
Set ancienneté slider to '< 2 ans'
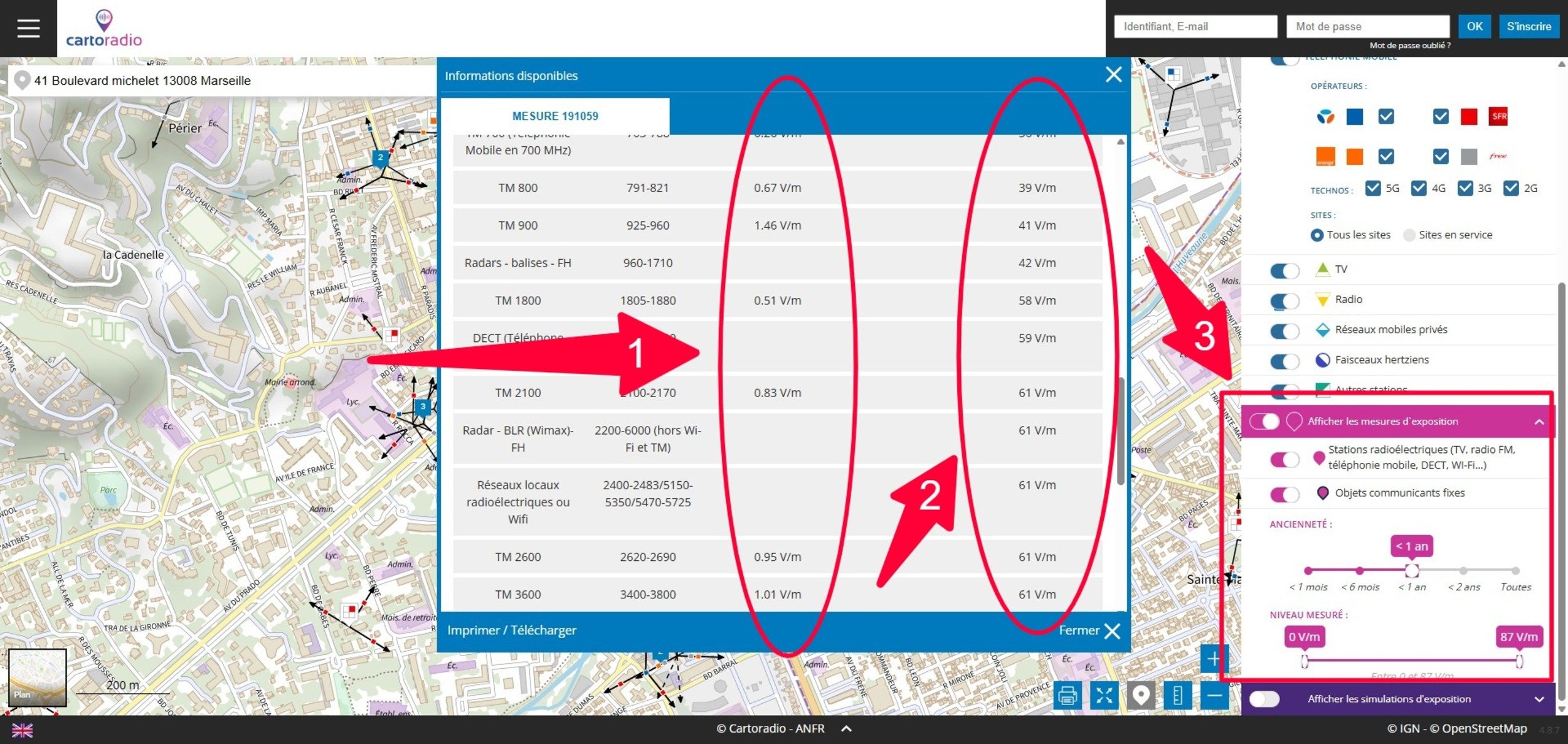point(1463,571)
